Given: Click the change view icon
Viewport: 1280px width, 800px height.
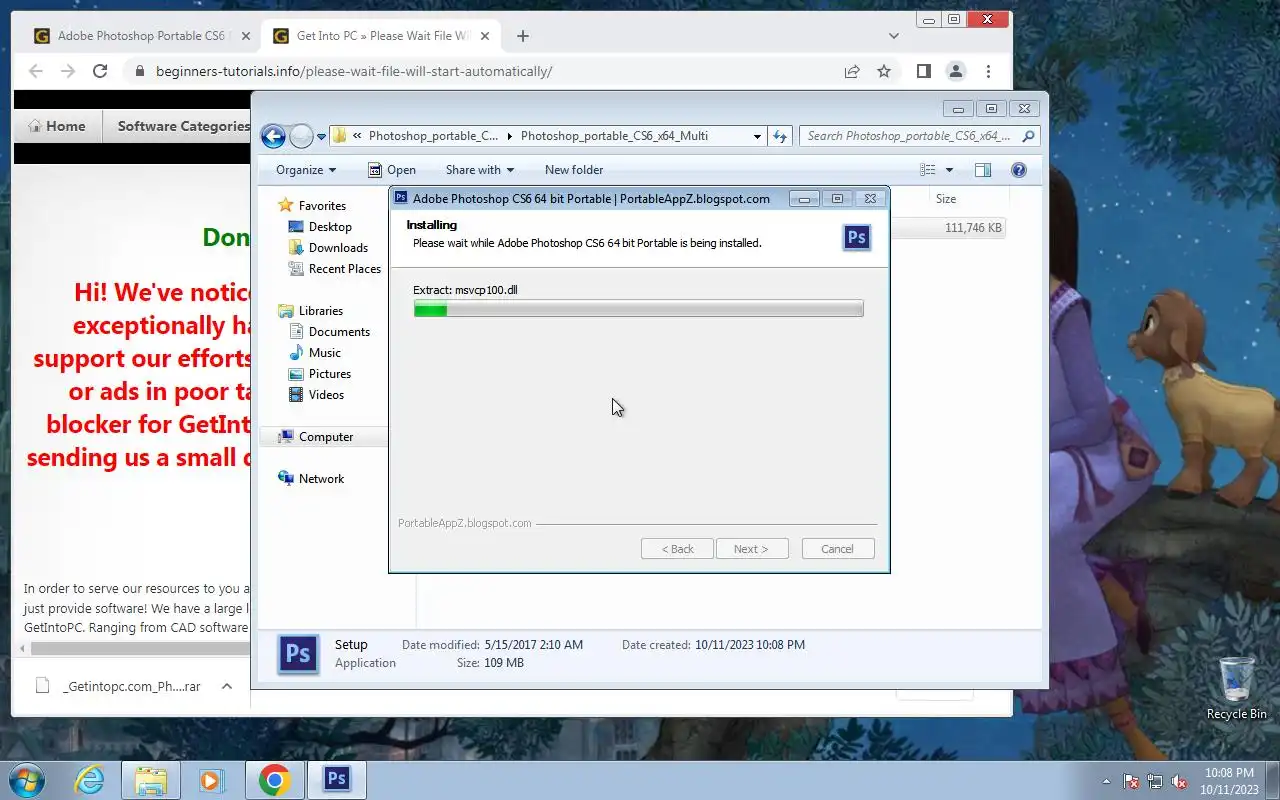Looking at the screenshot, I should [928, 170].
